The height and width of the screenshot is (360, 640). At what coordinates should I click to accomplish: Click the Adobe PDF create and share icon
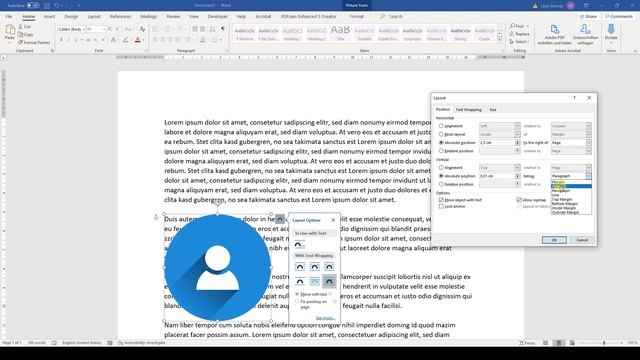pyautogui.click(x=554, y=30)
